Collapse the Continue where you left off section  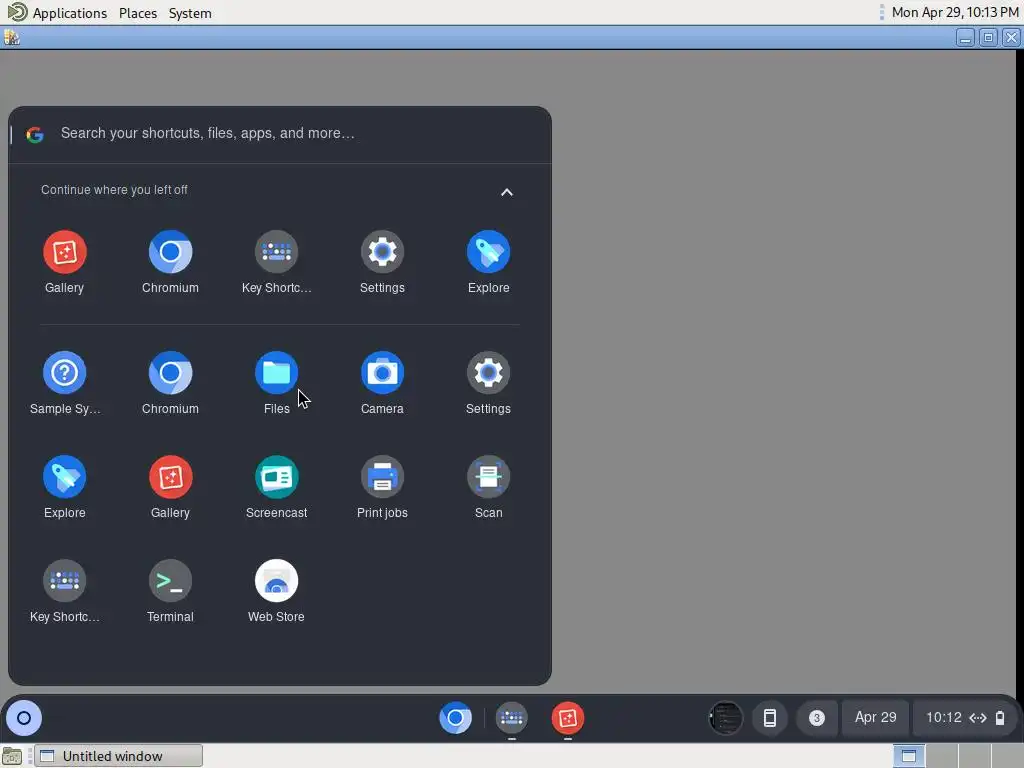507,192
